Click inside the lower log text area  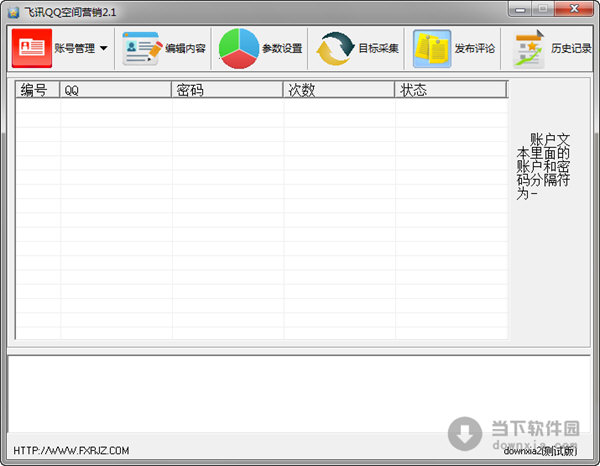pyautogui.click(x=298, y=394)
